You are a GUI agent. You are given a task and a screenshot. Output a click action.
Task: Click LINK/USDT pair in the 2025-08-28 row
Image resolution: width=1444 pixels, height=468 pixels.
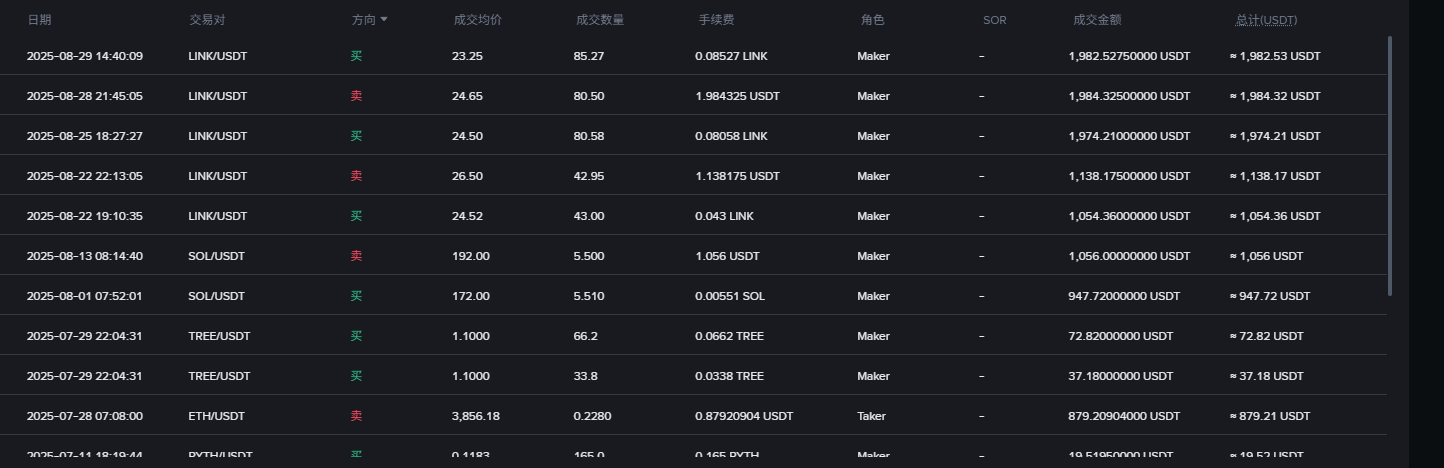coord(217,96)
